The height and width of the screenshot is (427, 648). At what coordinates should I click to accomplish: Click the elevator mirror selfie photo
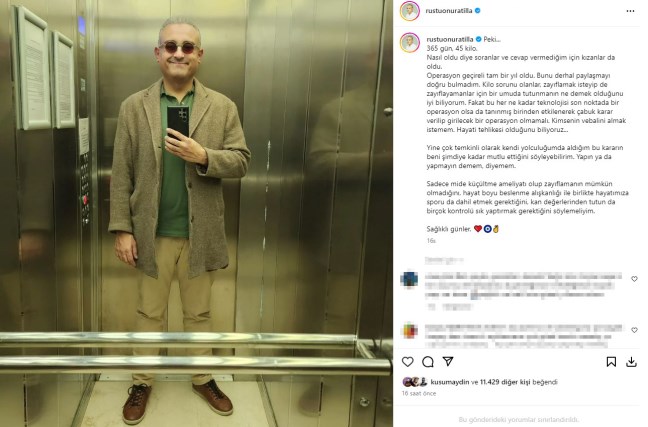[x=196, y=213]
